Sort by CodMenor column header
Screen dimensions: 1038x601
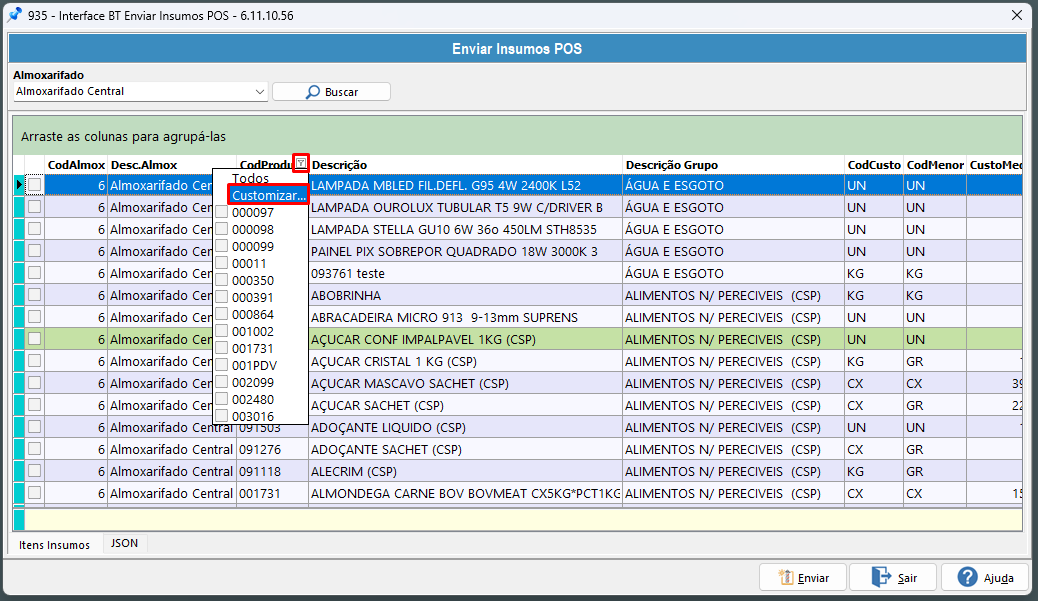coord(935,165)
